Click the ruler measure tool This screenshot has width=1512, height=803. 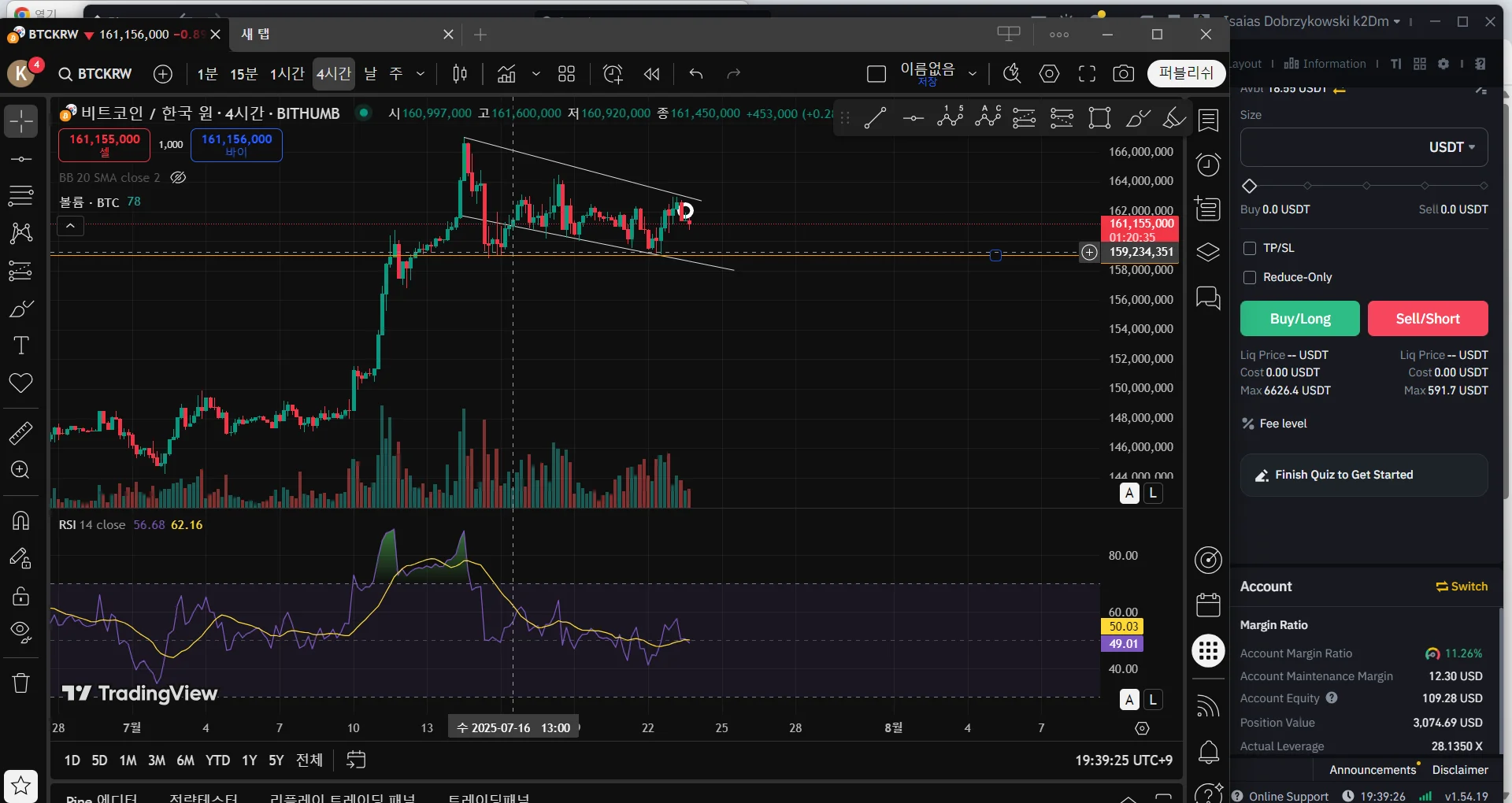21,432
